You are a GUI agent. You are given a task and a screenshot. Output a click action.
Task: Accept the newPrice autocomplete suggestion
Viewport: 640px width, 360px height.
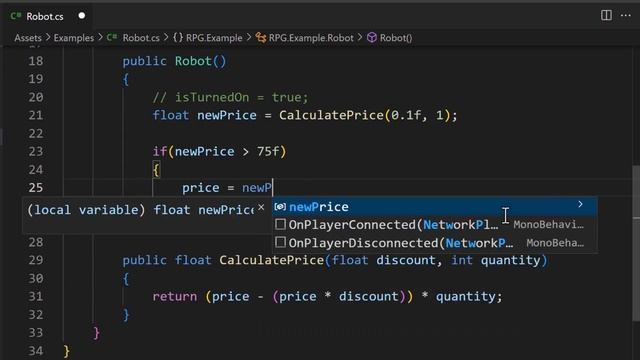pos(435,207)
